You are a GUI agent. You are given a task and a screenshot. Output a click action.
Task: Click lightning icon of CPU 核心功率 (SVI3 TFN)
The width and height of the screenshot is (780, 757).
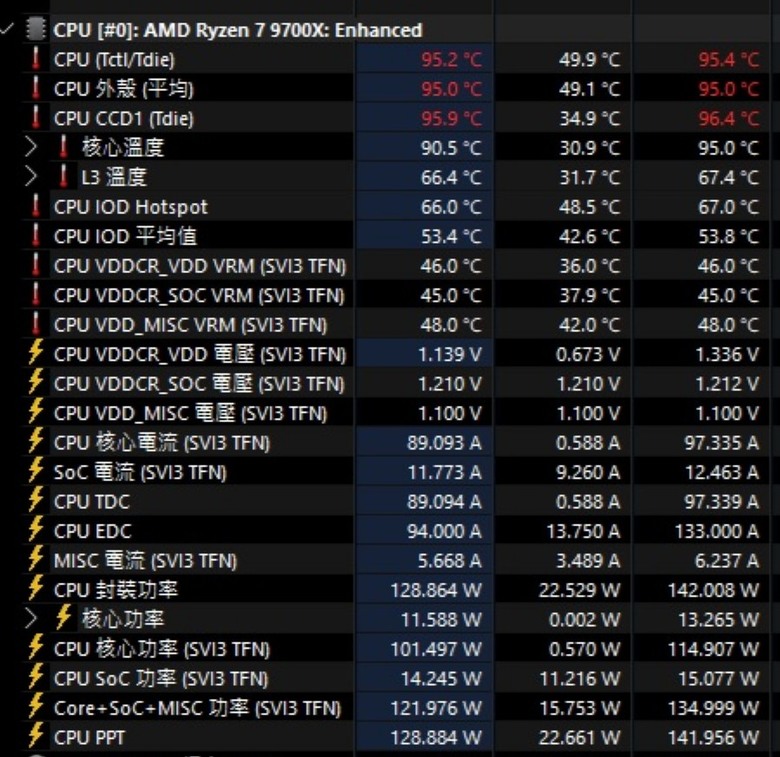coord(35,647)
